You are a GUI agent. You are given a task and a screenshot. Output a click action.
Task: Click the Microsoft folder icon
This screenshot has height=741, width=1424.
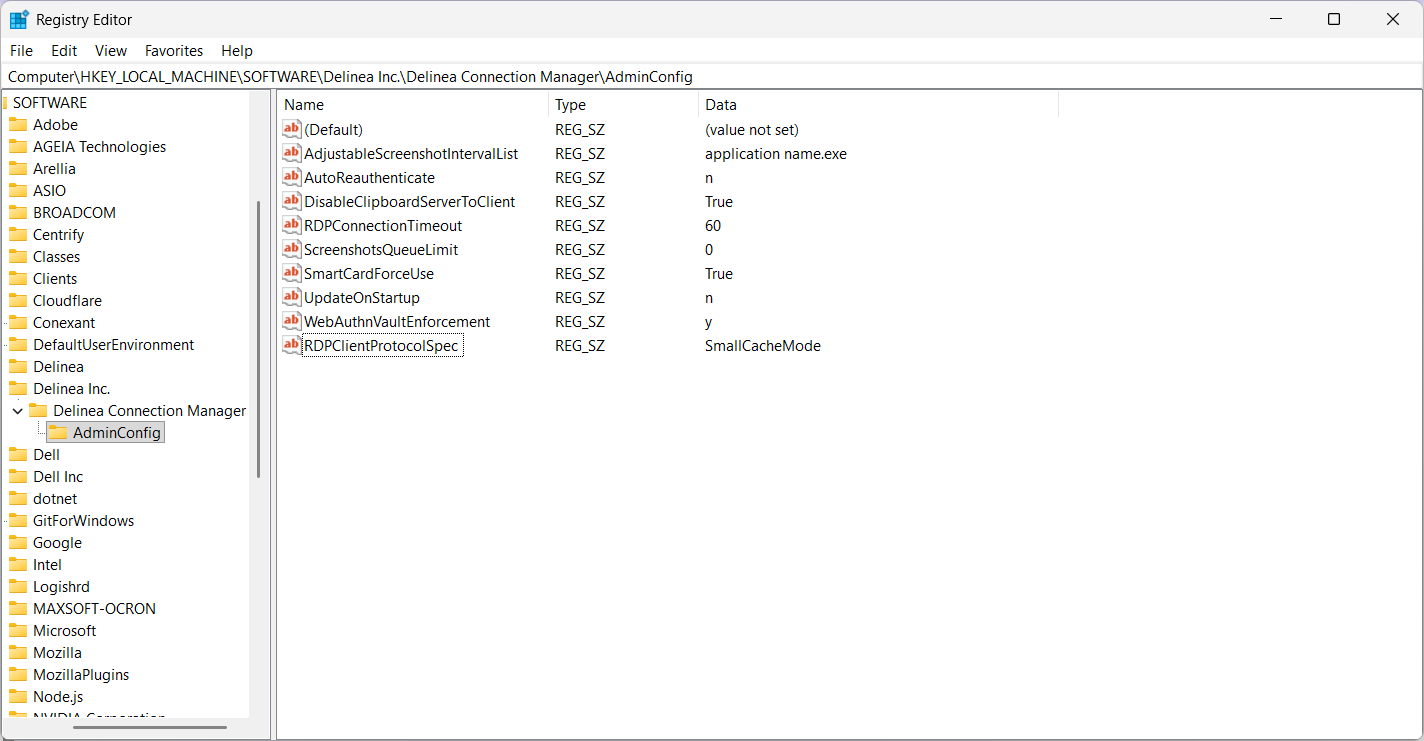18,631
